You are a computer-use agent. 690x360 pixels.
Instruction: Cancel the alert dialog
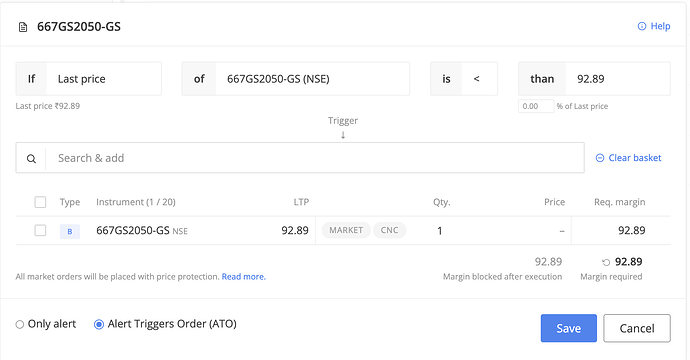(637, 328)
